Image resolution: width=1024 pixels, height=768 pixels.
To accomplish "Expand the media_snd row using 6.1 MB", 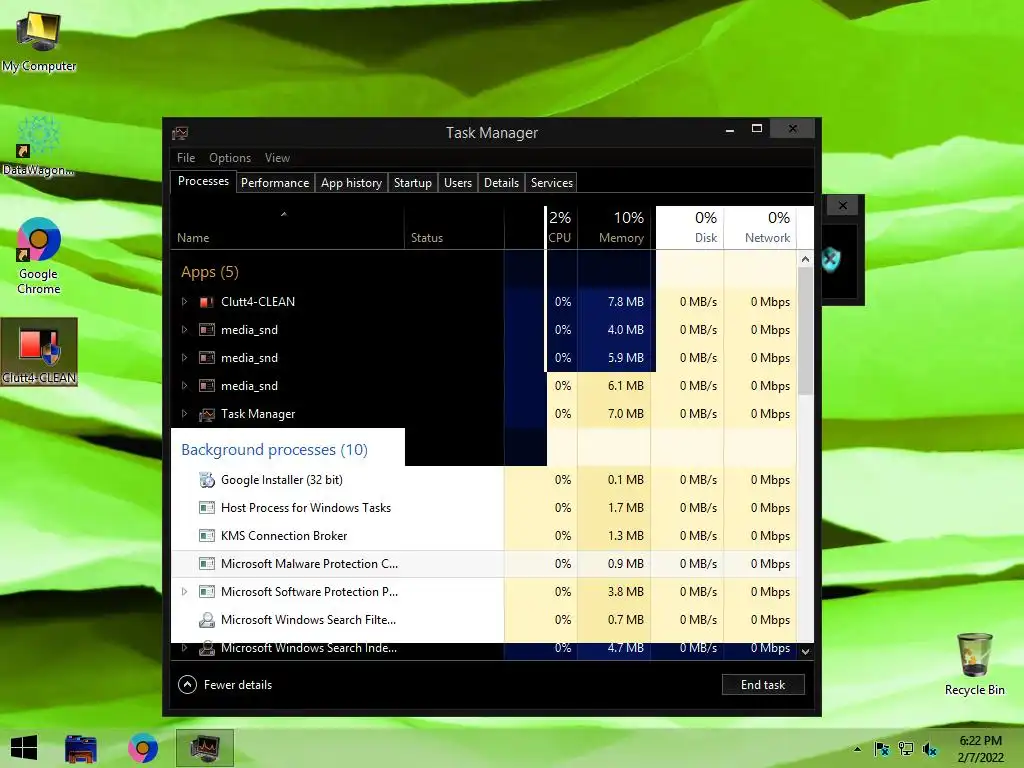I will tap(184, 386).
